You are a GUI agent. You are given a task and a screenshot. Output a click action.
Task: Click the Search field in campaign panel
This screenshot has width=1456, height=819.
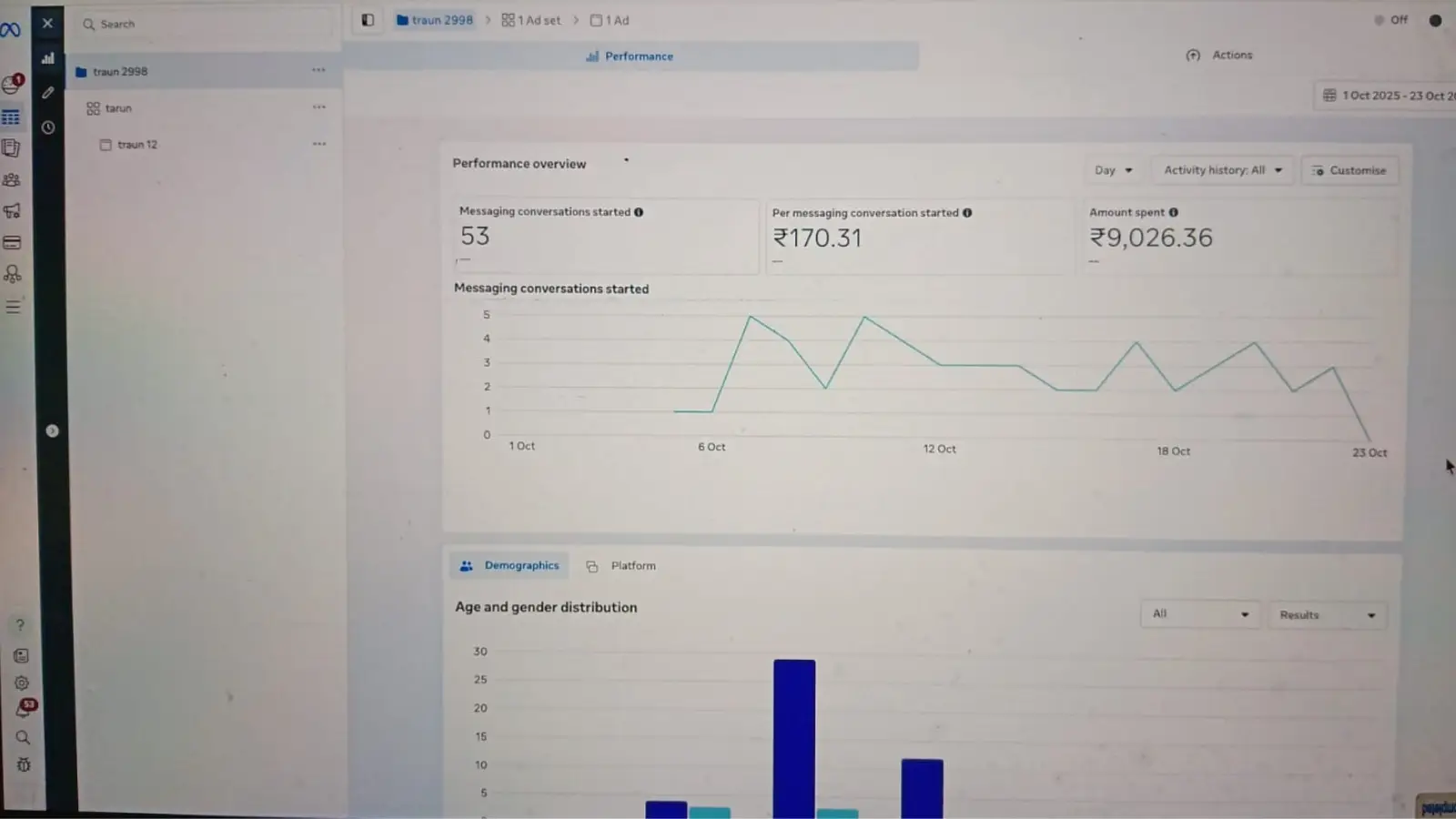(x=205, y=25)
